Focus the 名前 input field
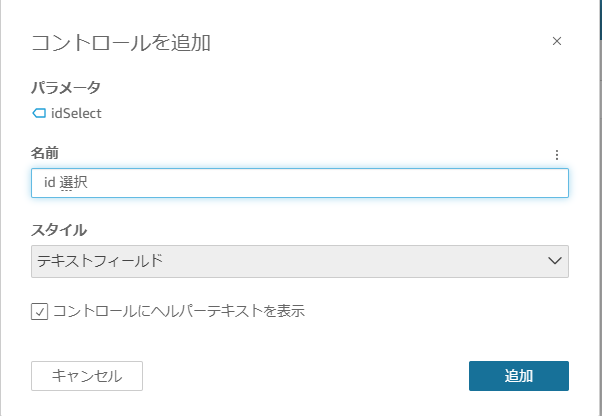This screenshot has height=416, width=602. tap(300, 183)
